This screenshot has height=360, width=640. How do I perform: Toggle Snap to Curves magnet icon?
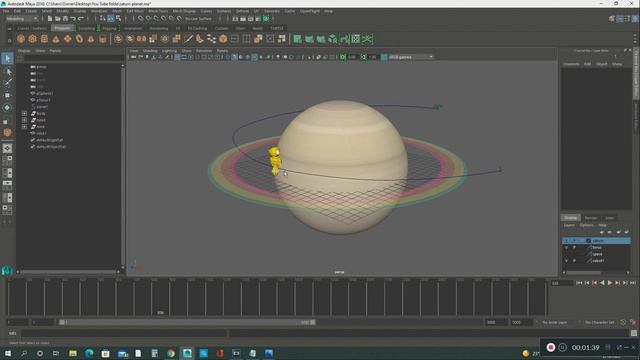pyautogui.click(x=149, y=19)
